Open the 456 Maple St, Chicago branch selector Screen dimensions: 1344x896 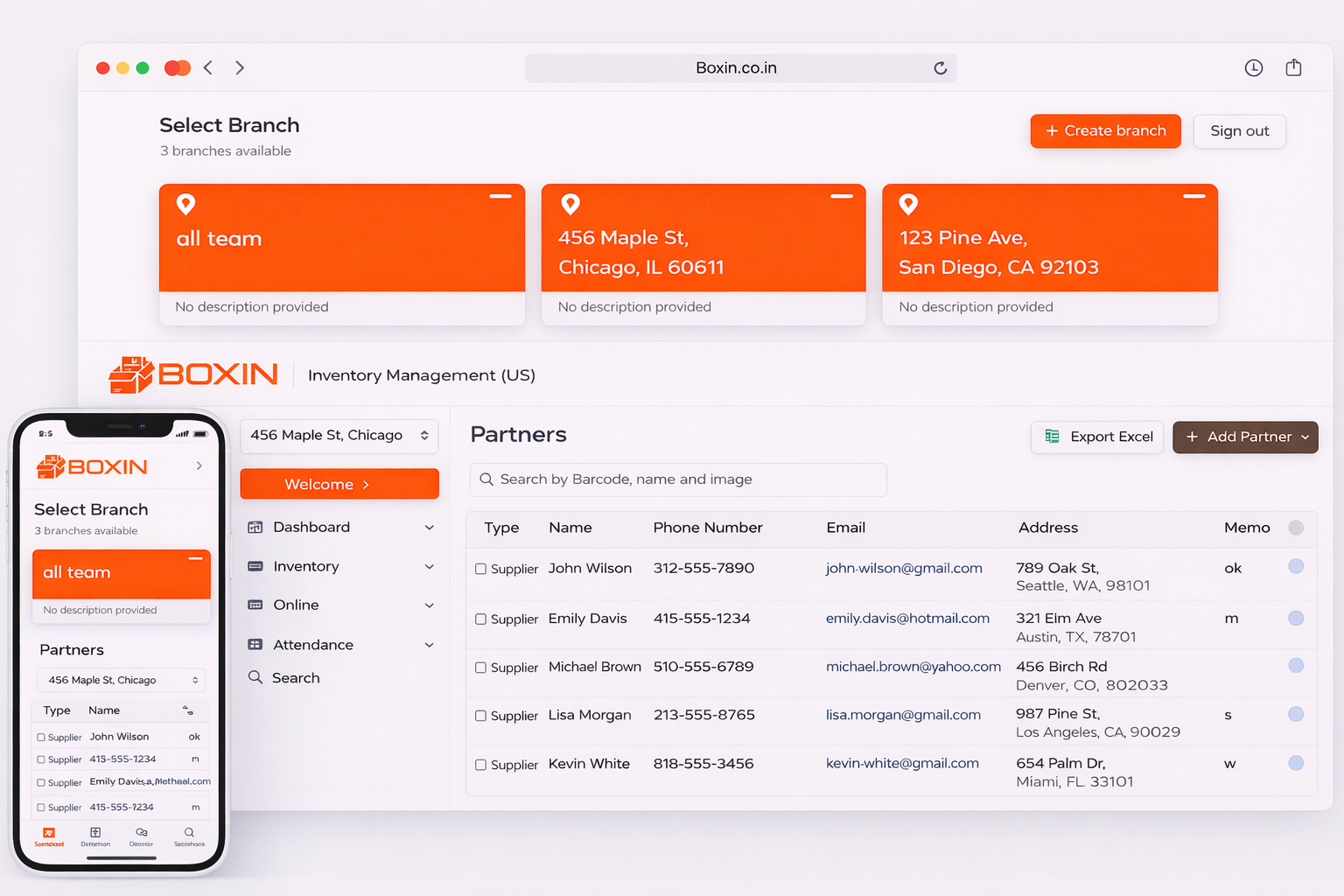pyautogui.click(x=339, y=436)
